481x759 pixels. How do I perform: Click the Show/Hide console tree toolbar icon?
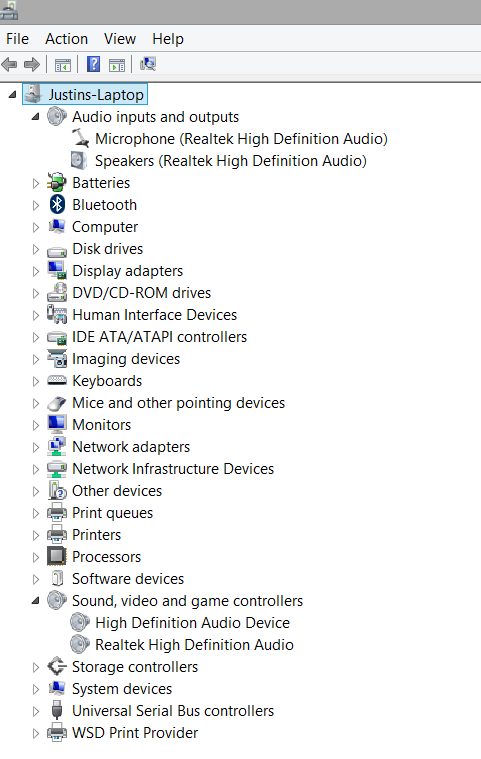coord(63,64)
